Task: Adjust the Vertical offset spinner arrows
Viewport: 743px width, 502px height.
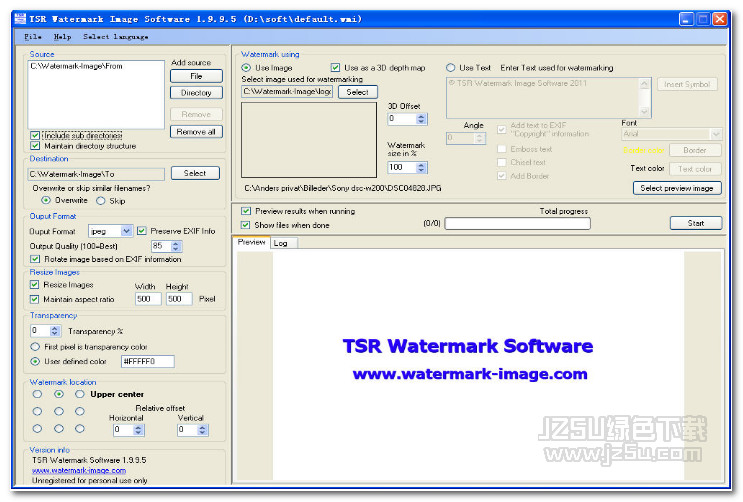Action: tap(202, 429)
